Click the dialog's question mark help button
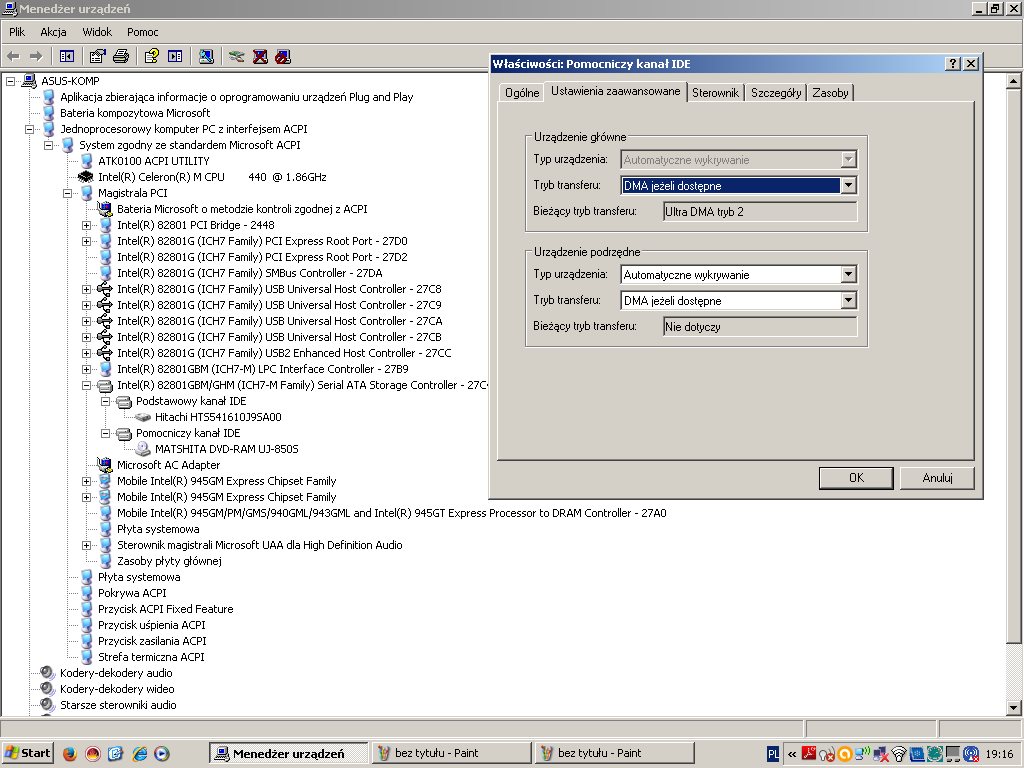The height and width of the screenshot is (768, 1024). click(953, 63)
